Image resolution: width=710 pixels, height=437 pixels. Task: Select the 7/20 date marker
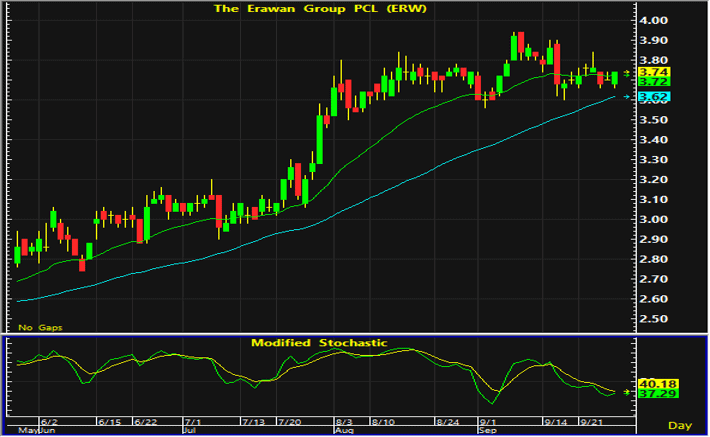[290, 422]
